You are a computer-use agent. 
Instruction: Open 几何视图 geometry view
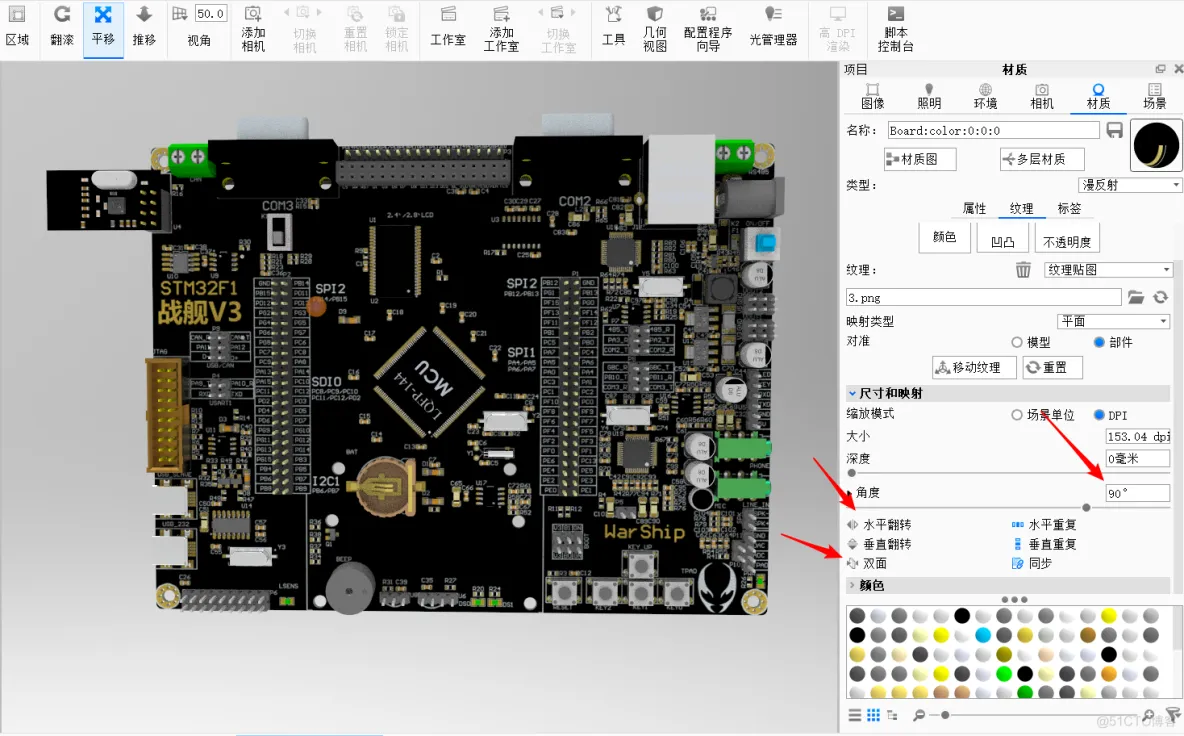[655, 29]
